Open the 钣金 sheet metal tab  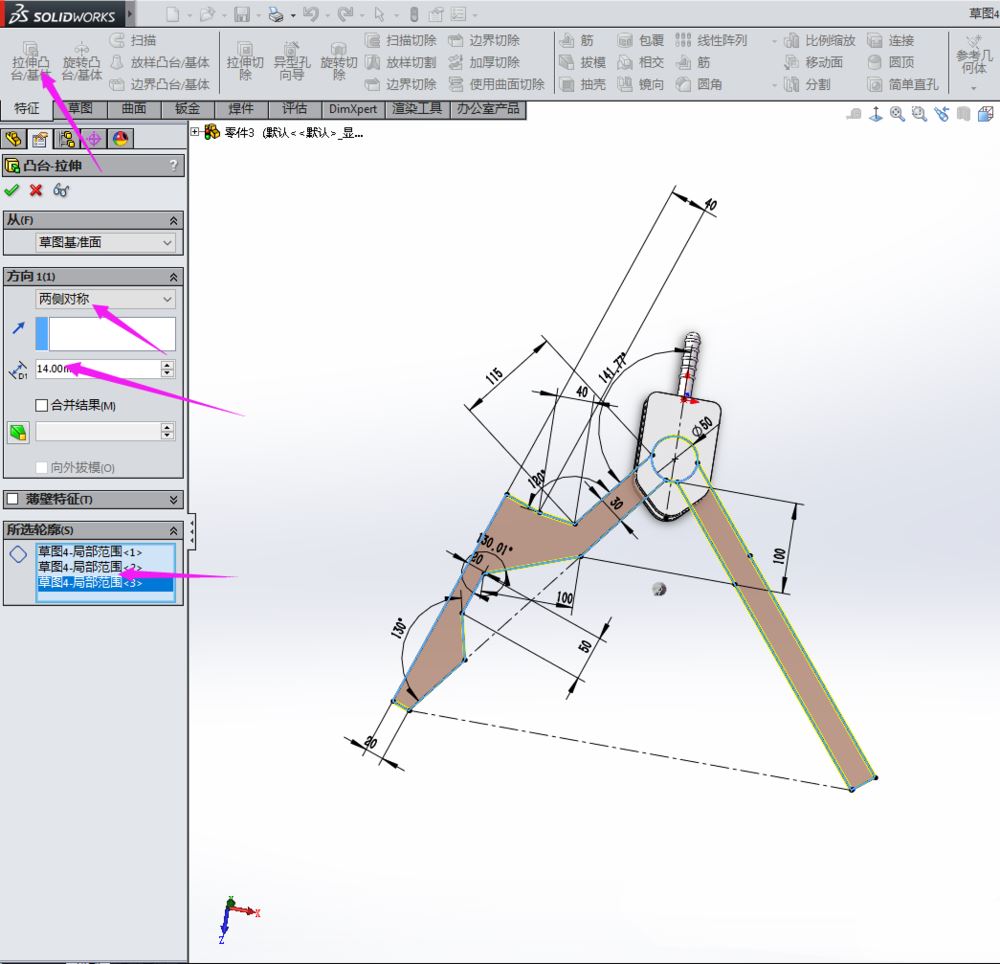click(187, 109)
